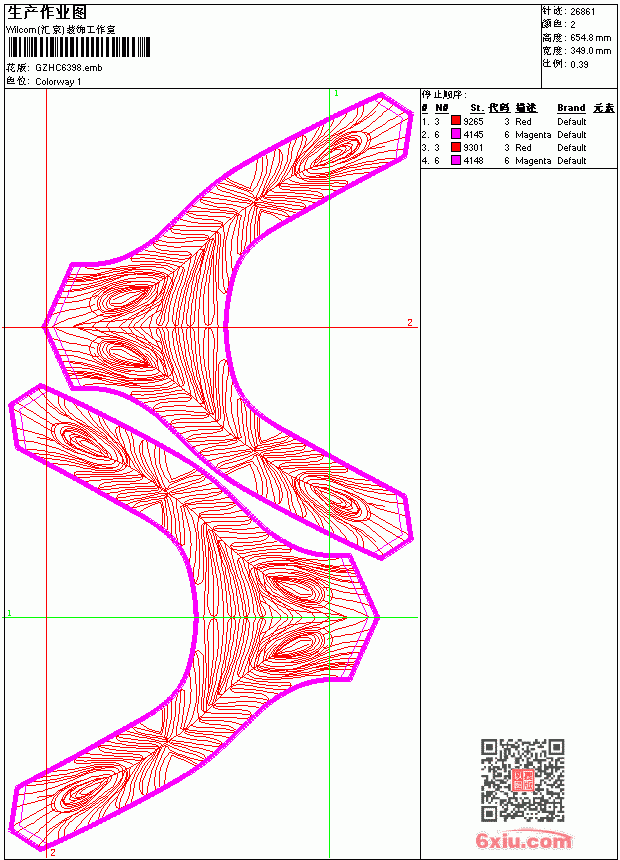Screen dimensions: 620x860
Task: Click the Brand column header
Action: coord(571,108)
